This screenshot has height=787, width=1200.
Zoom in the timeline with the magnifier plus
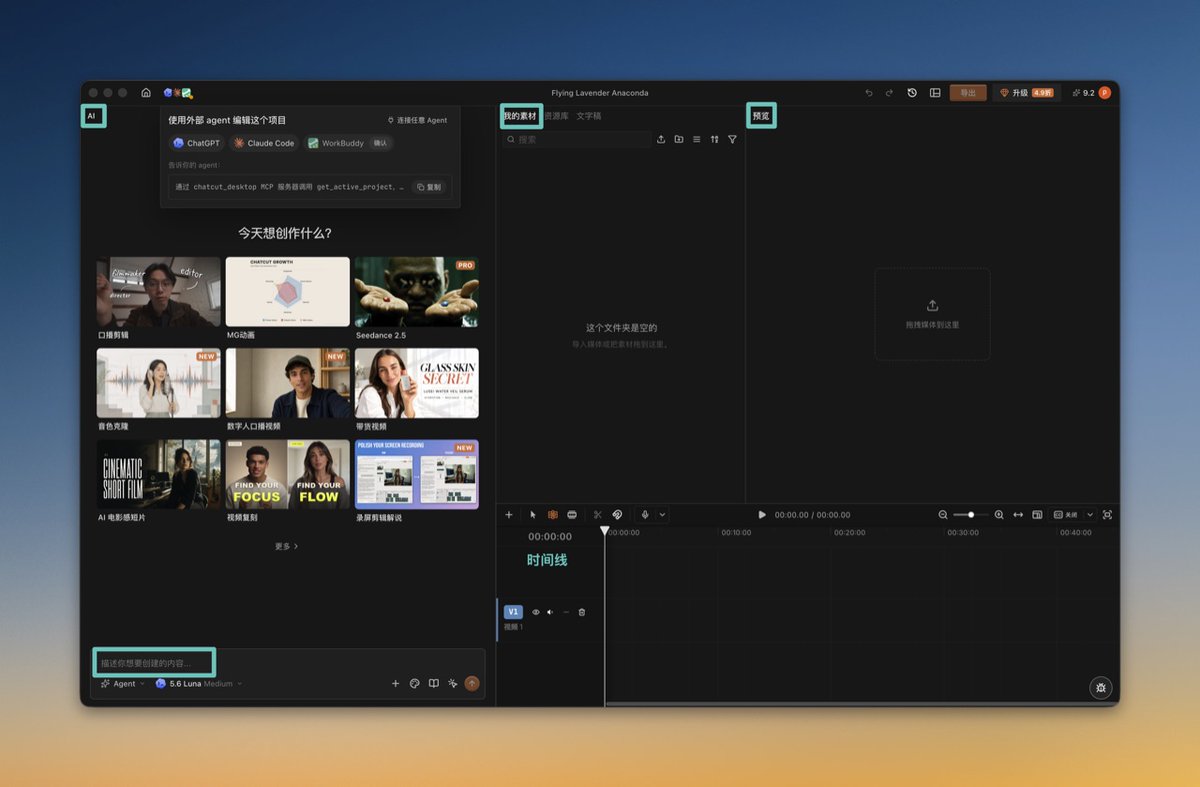(999, 515)
